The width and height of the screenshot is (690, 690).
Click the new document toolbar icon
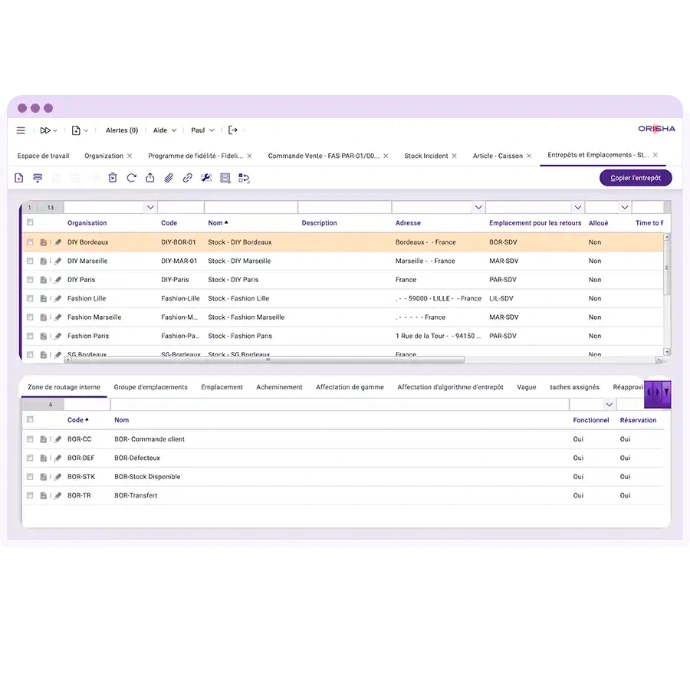coord(19,178)
